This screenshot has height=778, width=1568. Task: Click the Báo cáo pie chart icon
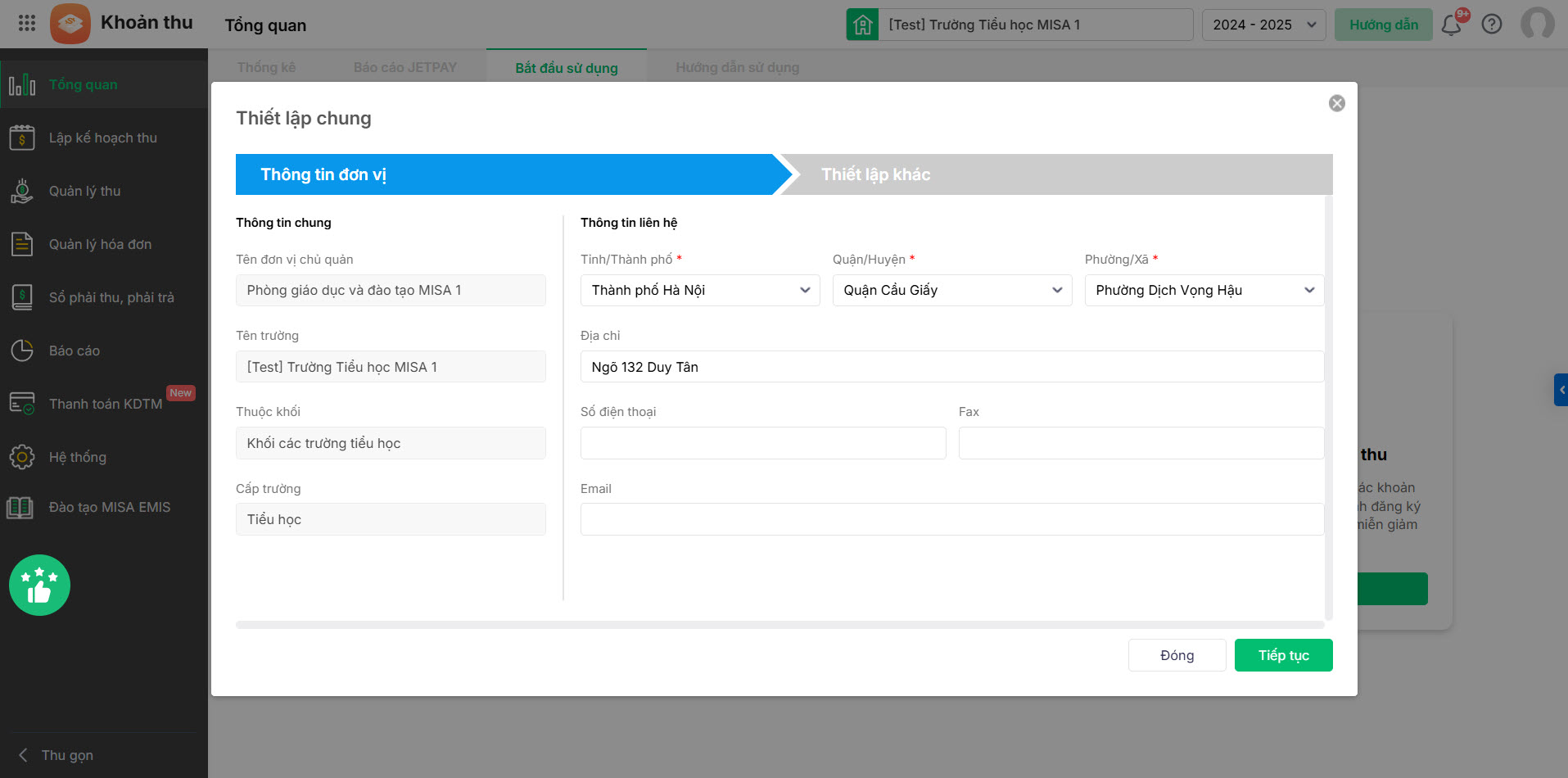(22, 351)
